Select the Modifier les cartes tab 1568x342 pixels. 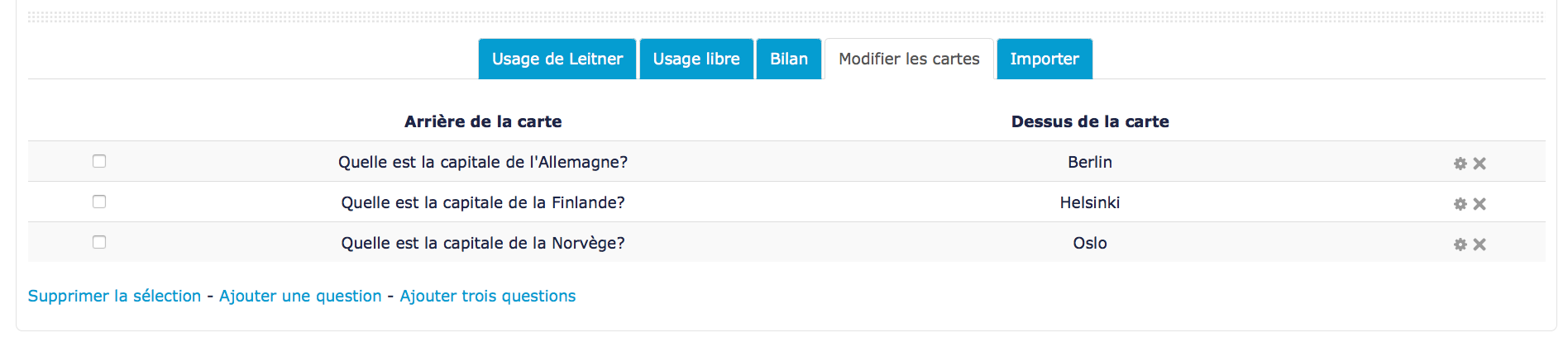click(x=909, y=59)
